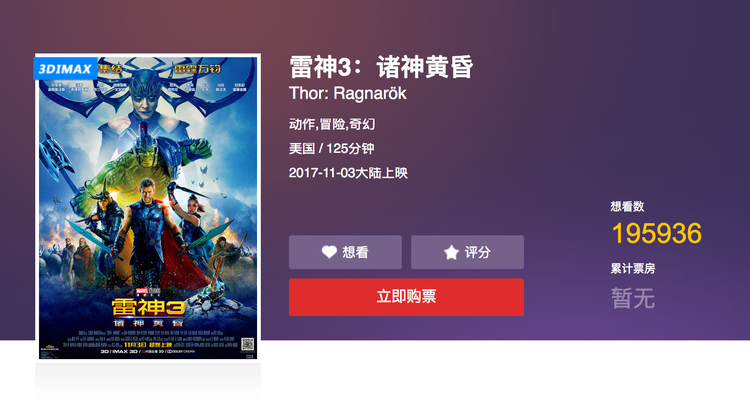Open rating using the 评分 label
The height and width of the screenshot is (406, 750).
pyautogui.click(x=477, y=252)
